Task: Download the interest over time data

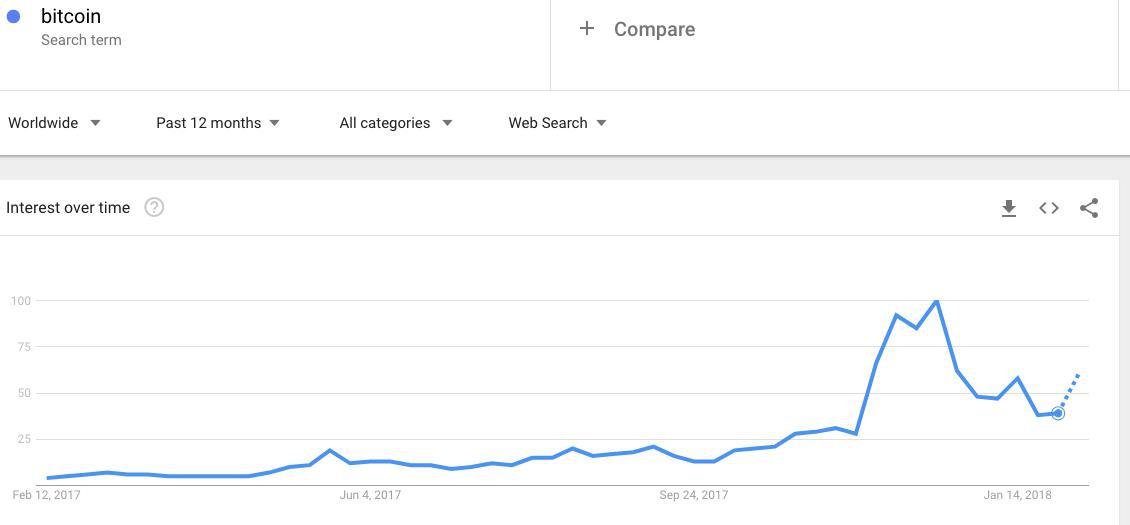Action: click(x=1009, y=208)
